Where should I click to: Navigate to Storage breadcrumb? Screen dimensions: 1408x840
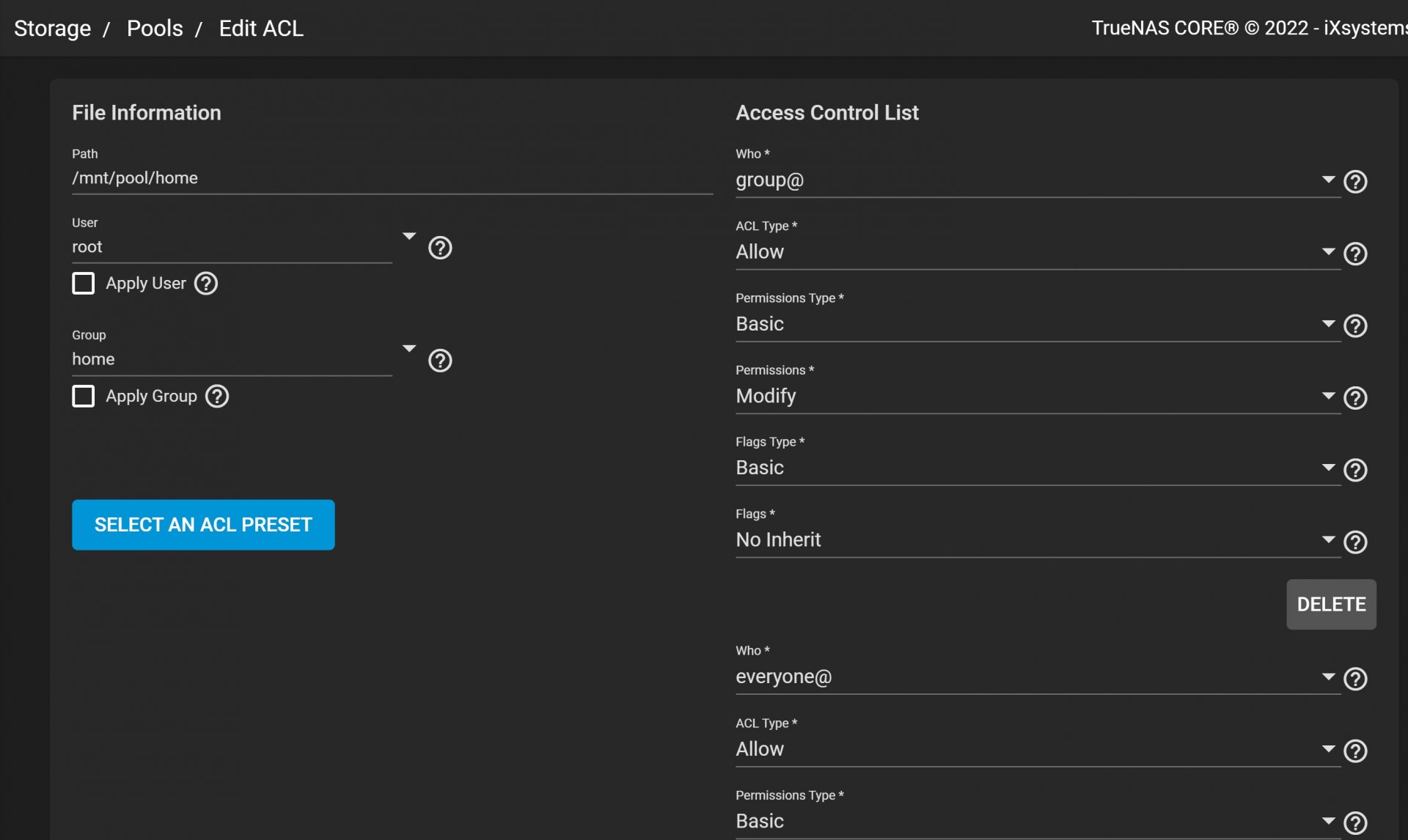(x=52, y=29)
